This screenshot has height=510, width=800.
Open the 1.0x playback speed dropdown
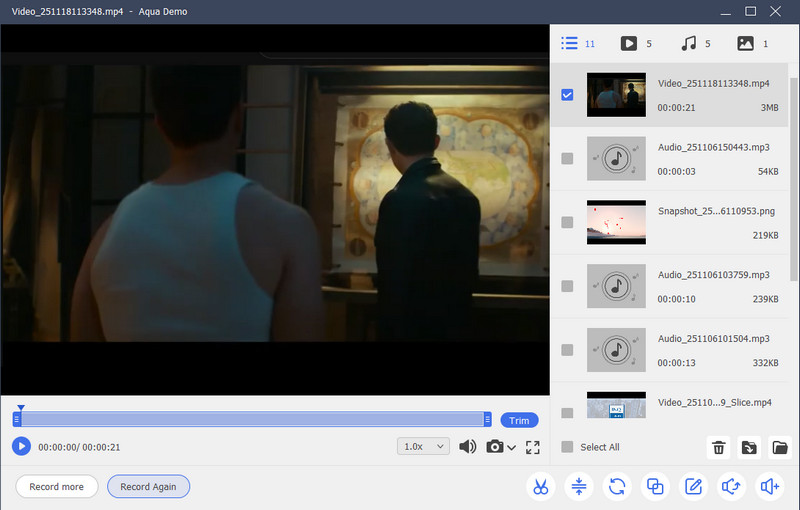(x=423, y=447)
